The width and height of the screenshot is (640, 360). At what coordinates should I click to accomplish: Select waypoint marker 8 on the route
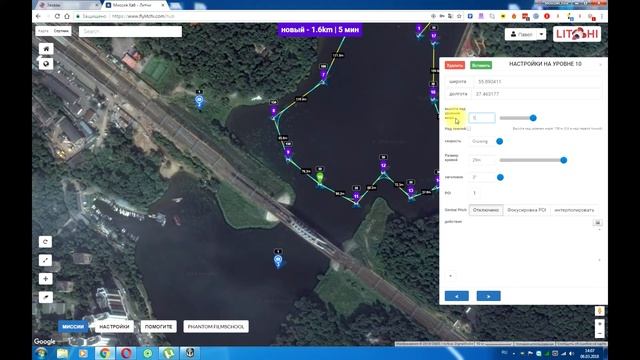(x=274, y=111)
